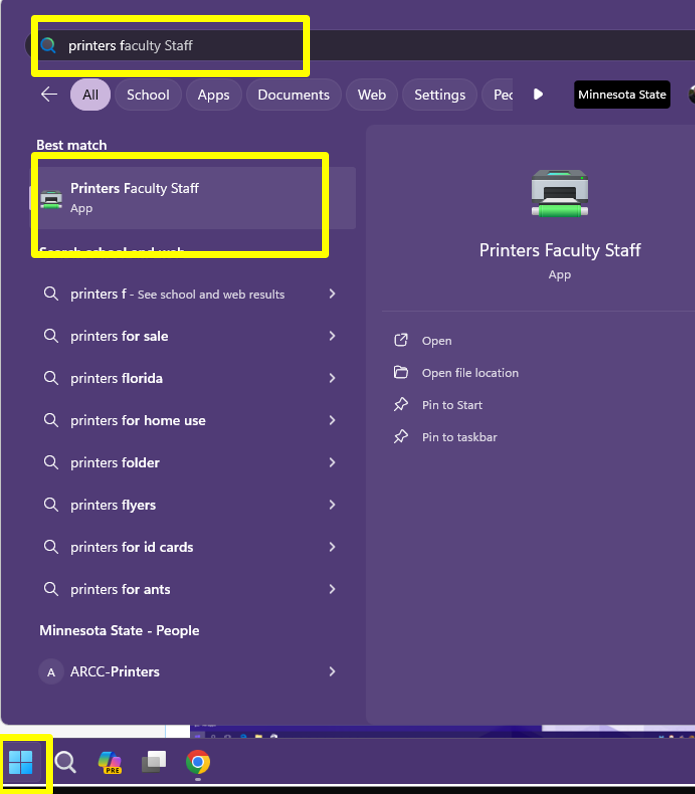Open taskbar Search magnifier icon
This screenshot has width=695, height=794.
65,763
